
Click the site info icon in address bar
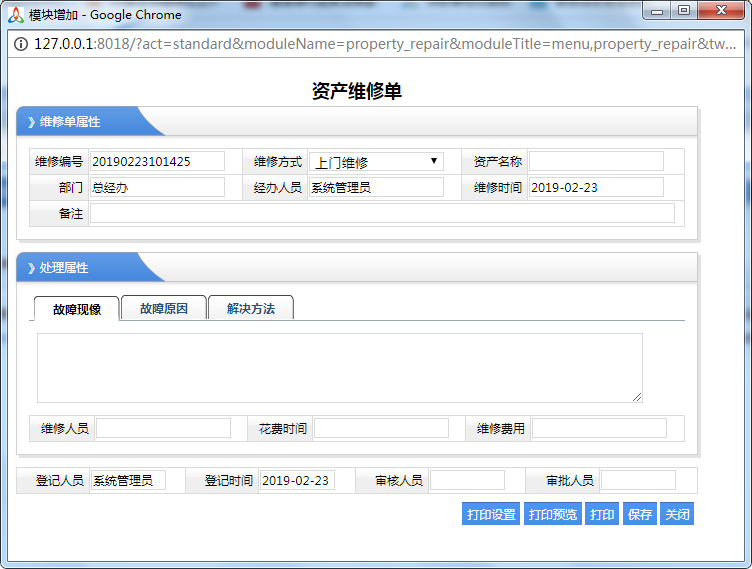click(x=21, y=44)
